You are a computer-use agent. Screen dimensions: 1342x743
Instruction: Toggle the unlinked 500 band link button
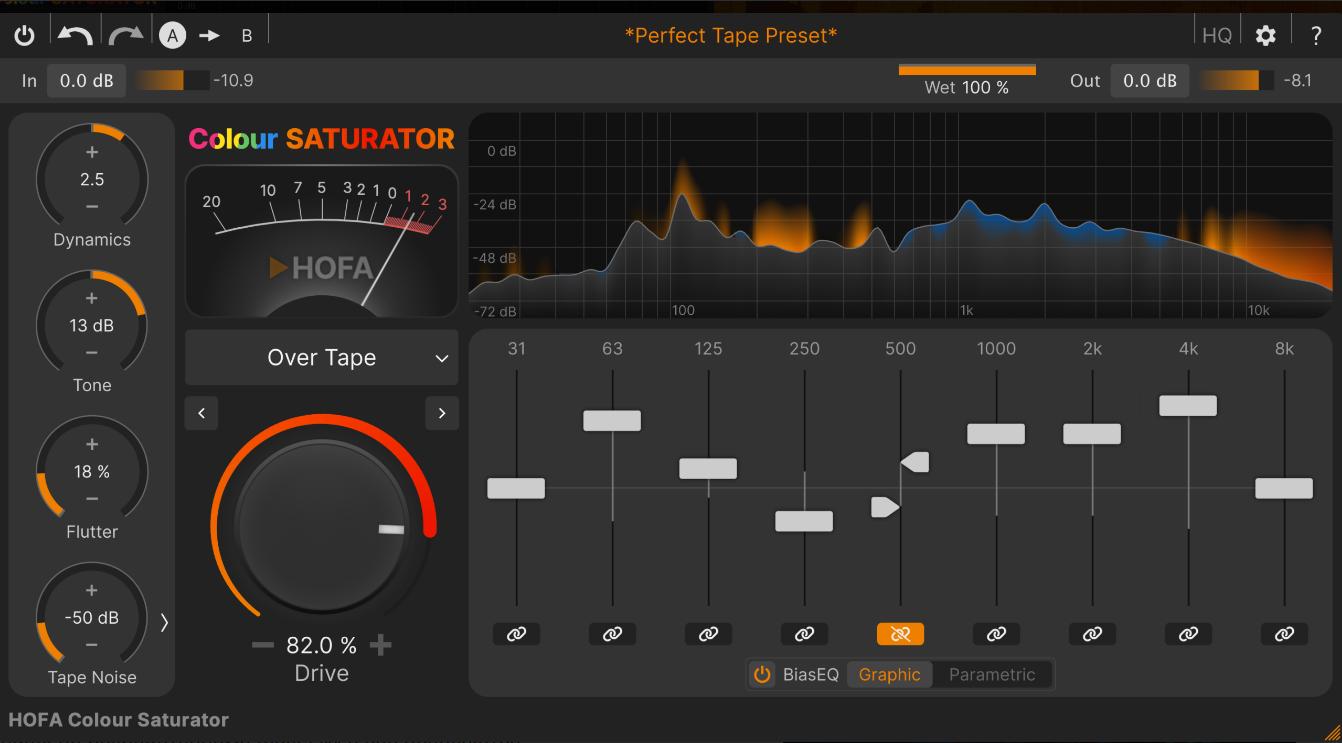point(900,634)
